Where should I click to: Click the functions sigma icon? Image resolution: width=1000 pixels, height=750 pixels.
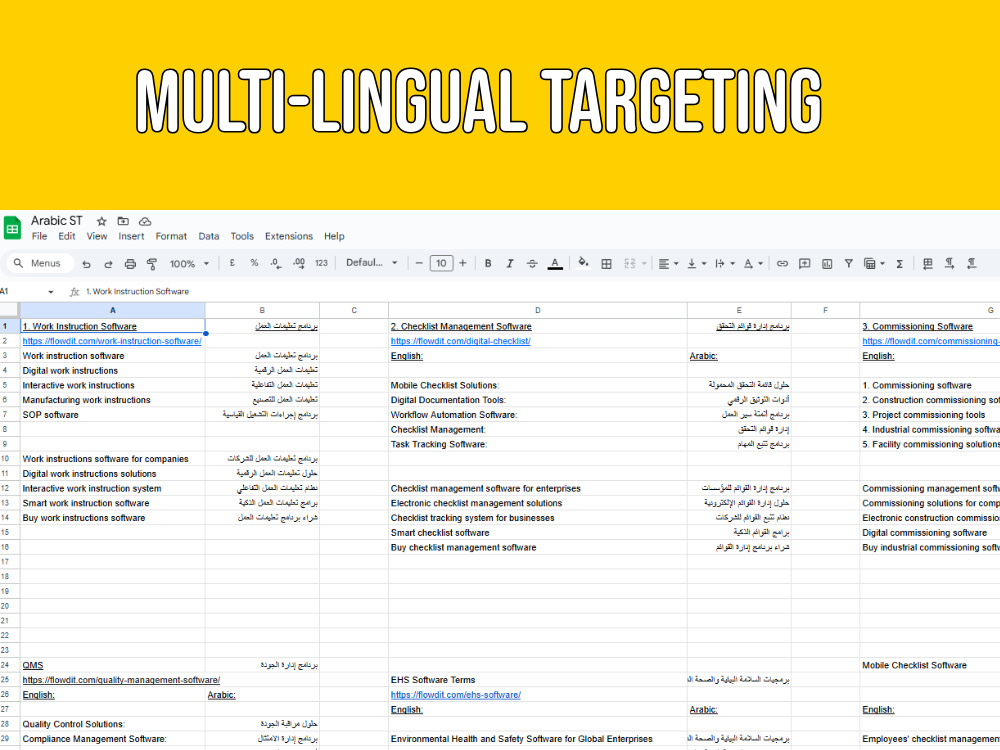pos(899,263)
